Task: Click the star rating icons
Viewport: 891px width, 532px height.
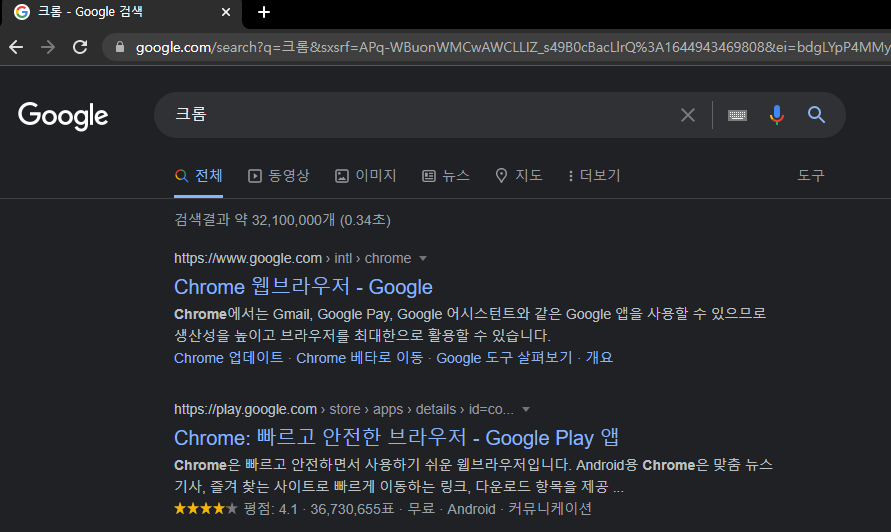Action: coord(206,508)
